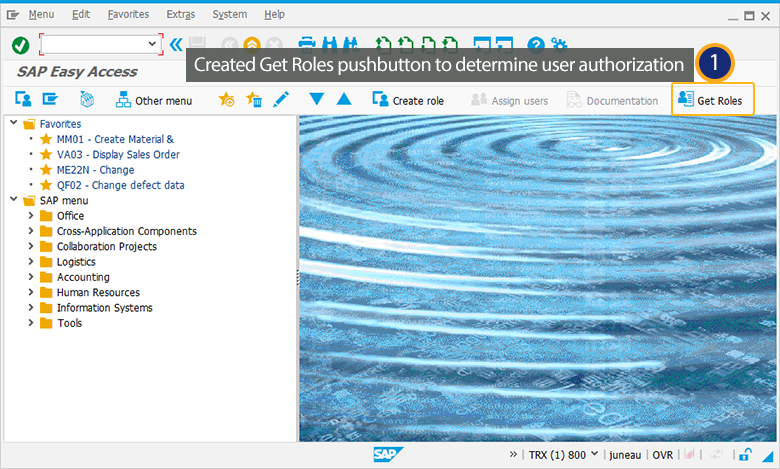
Task: Switch to SAP menu icon
Action: point(50,99)
